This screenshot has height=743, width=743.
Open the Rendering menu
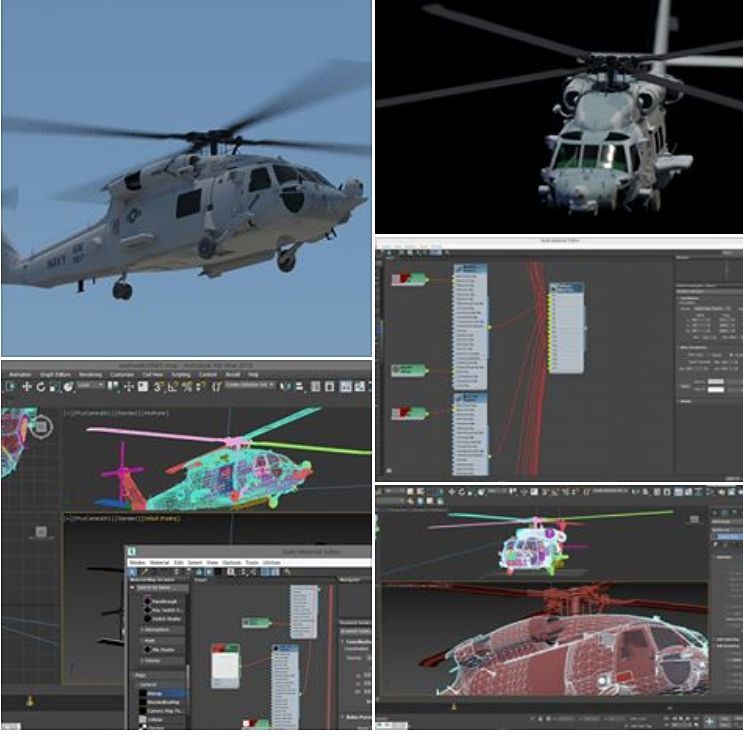tap(90, 374)
